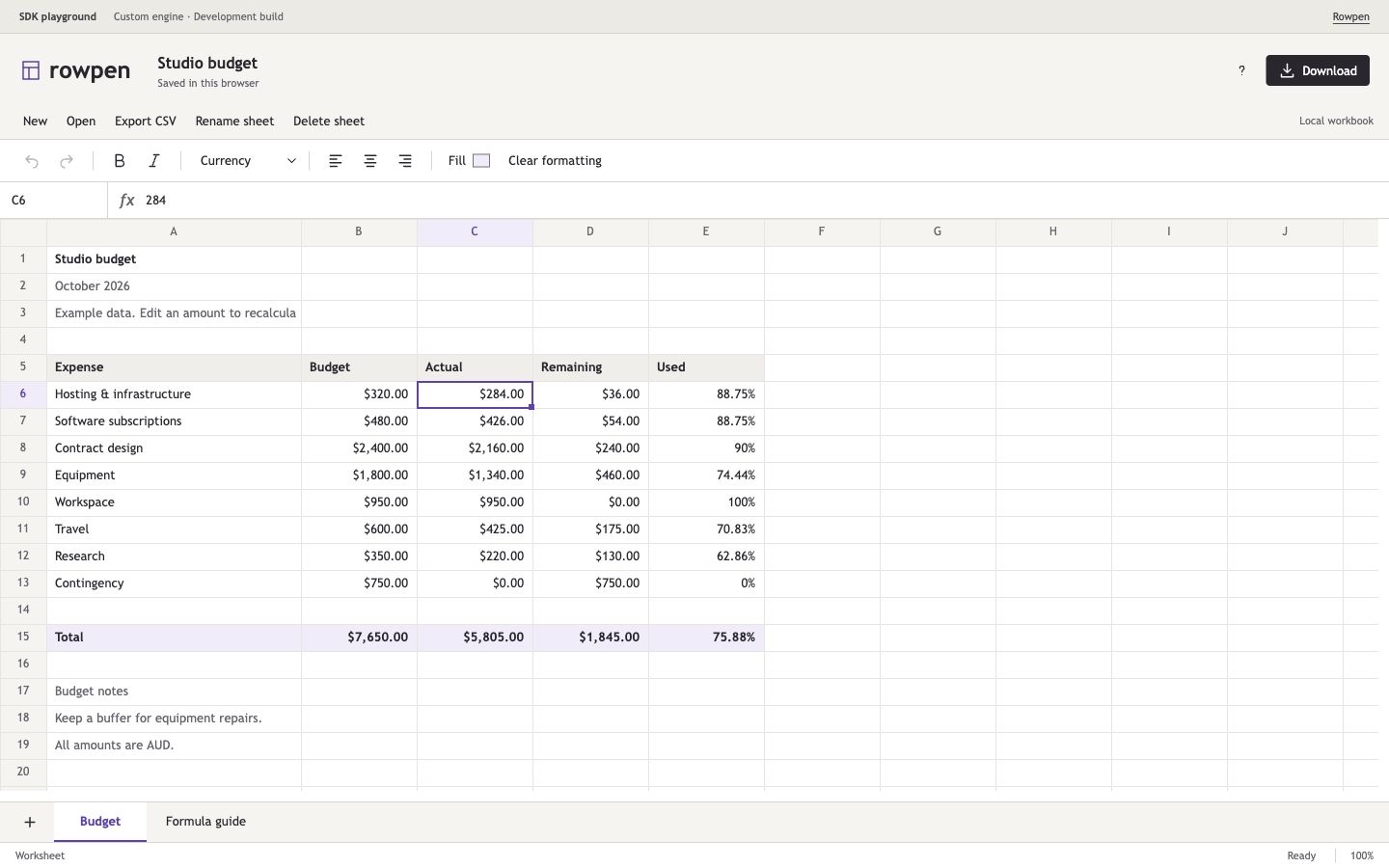
Task: Click the Open menu item
Action: [x=81, y=122]
